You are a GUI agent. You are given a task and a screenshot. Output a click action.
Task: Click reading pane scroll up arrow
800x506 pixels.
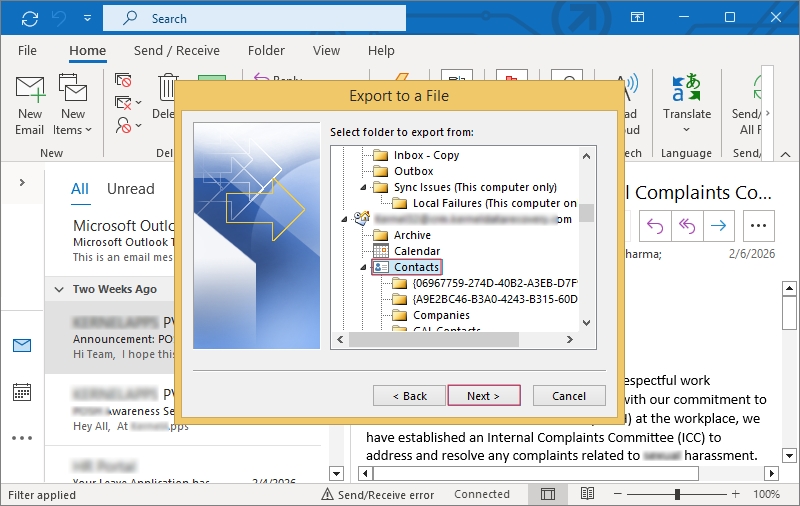(789, 289)
